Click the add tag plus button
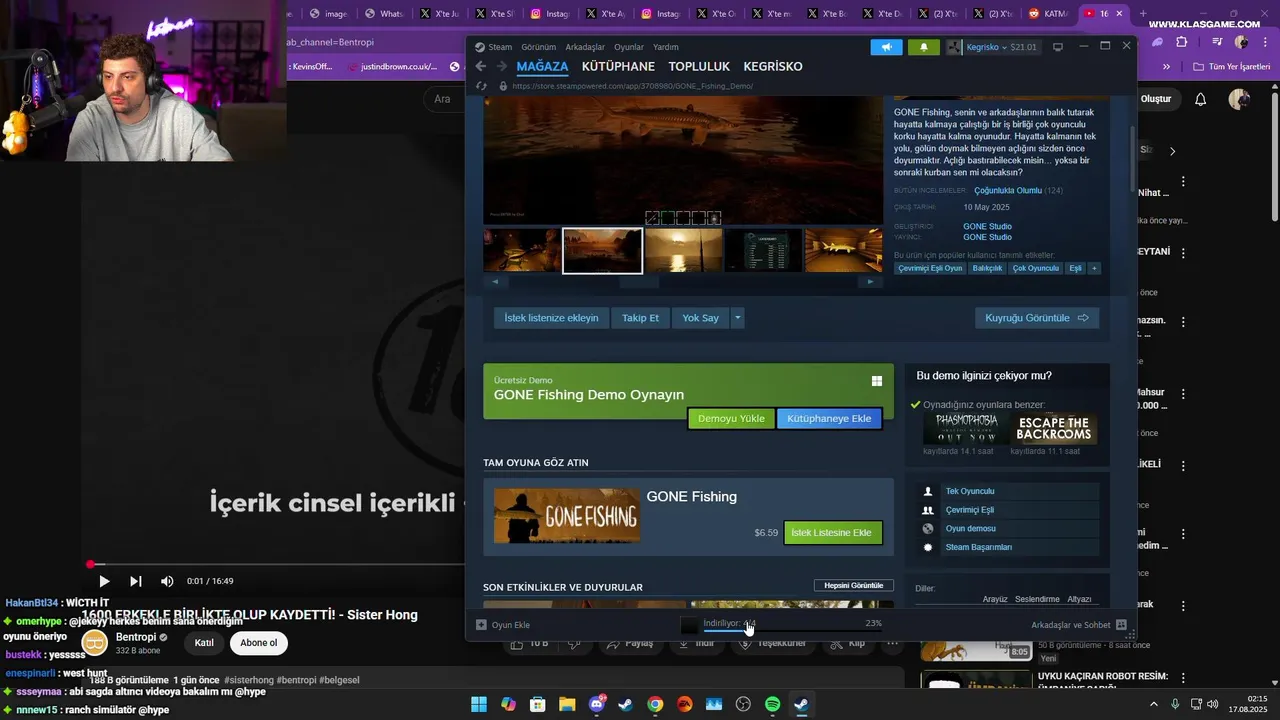 click(x=1094, y=268)
